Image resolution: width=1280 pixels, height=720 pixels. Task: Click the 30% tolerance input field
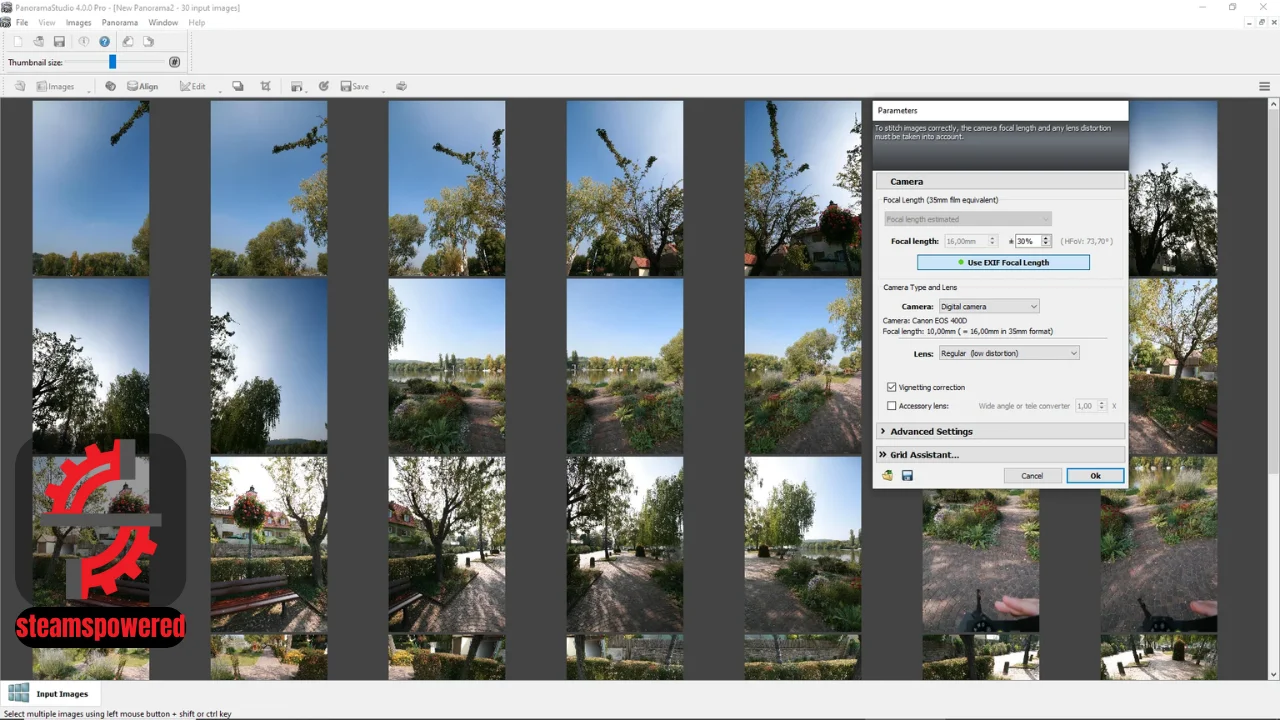(x=1027, y=241)
